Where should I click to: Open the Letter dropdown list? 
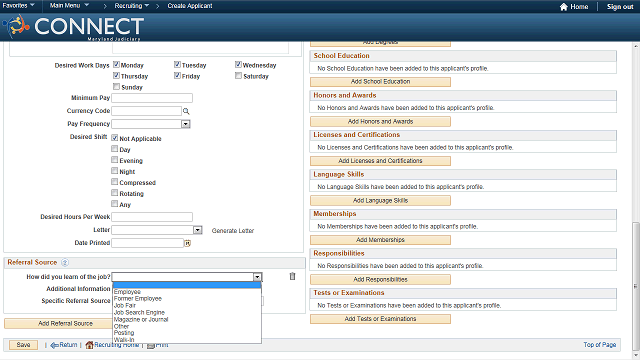[198, 230]
